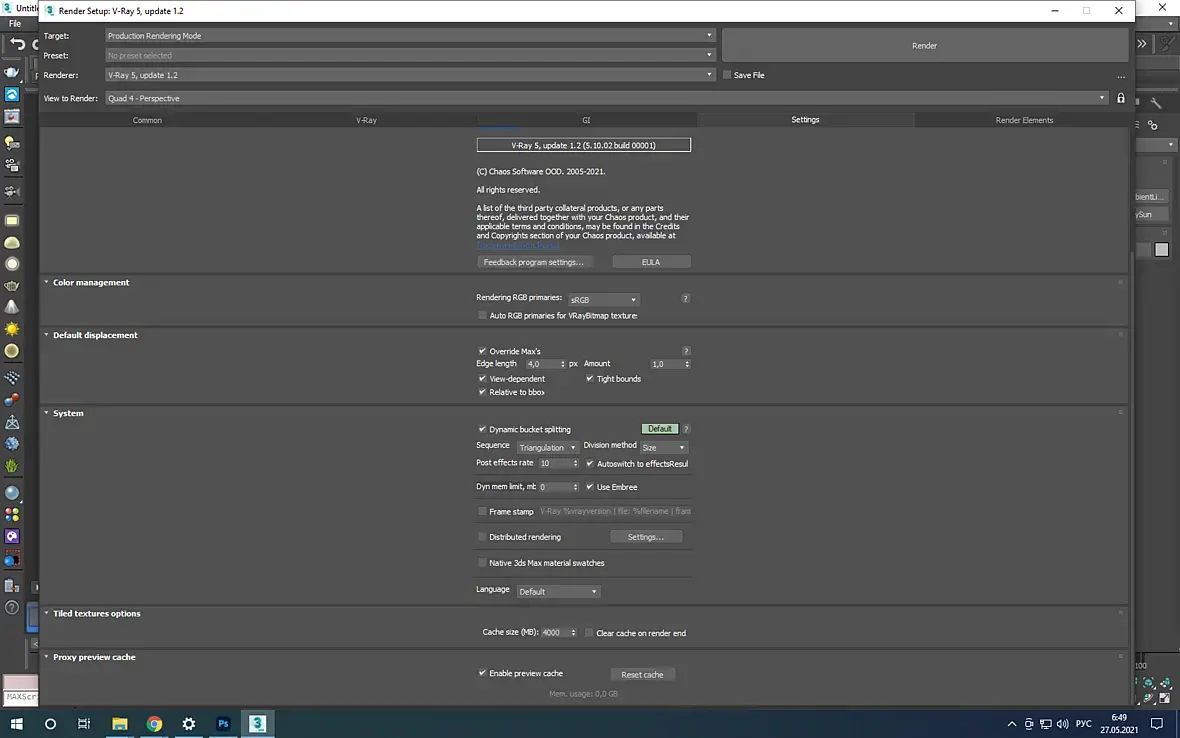Switch to the V-Ray tab
Viewport: 1180px width, 738px height.
point(366,120)
